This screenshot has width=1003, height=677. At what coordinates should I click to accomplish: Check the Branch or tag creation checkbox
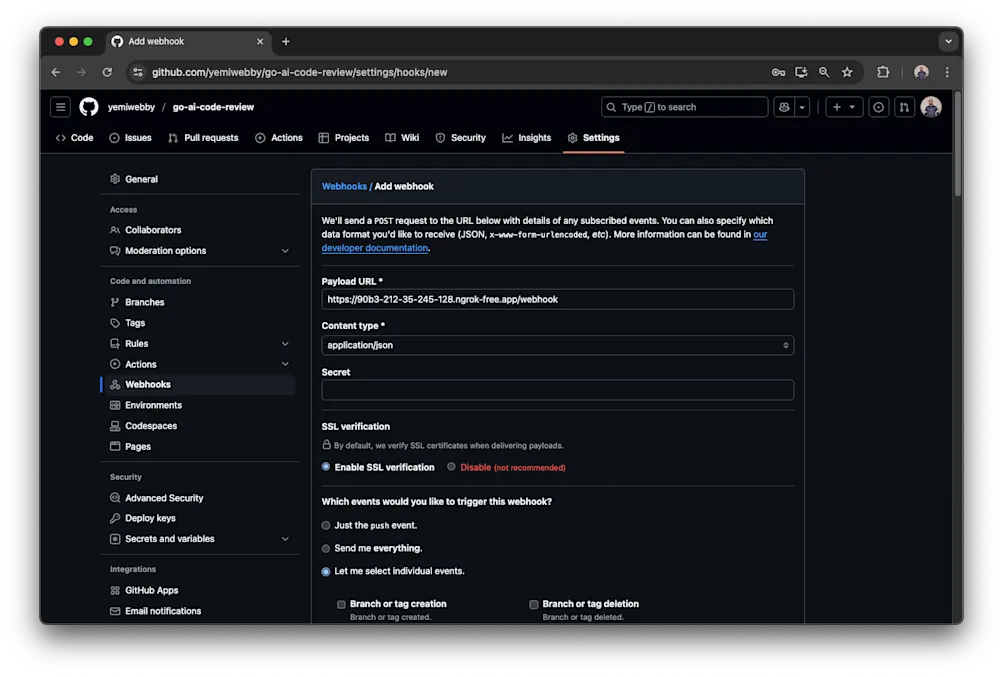point(340,604)
